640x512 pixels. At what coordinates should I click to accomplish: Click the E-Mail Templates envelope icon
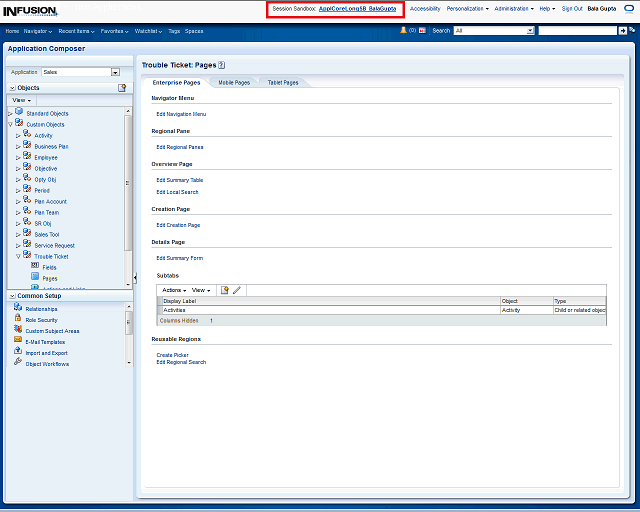(18, 341)
